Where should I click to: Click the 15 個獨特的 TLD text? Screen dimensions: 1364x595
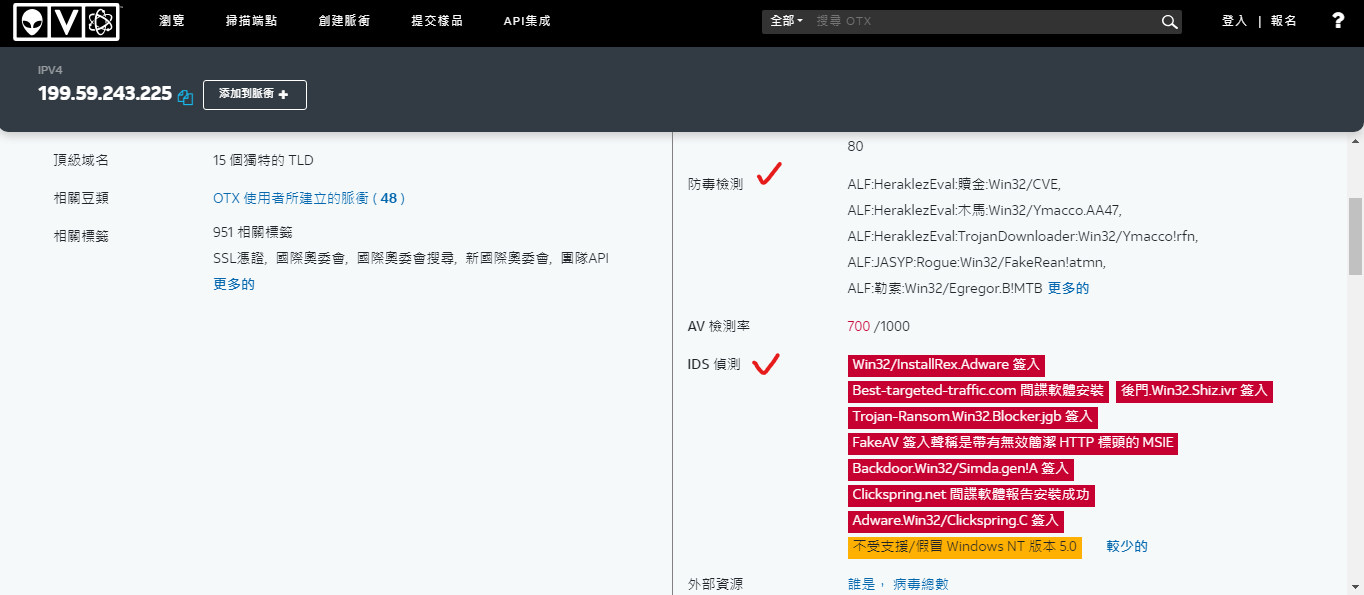[x=264, y=160]
